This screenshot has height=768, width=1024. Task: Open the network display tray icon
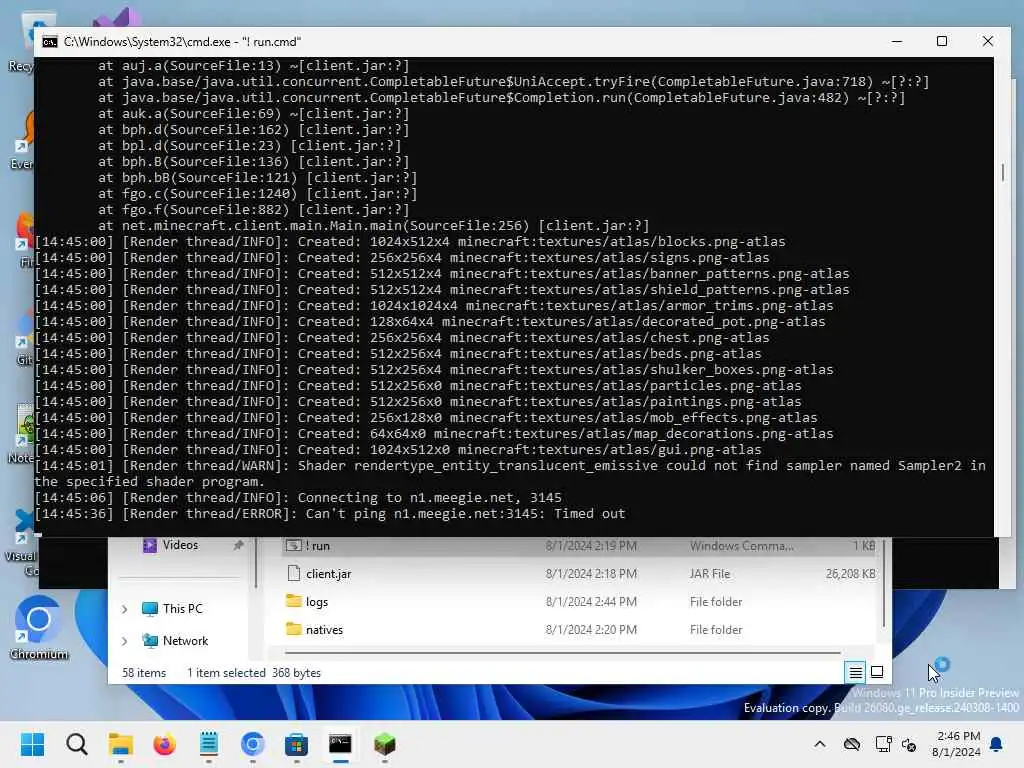(884, 744)
